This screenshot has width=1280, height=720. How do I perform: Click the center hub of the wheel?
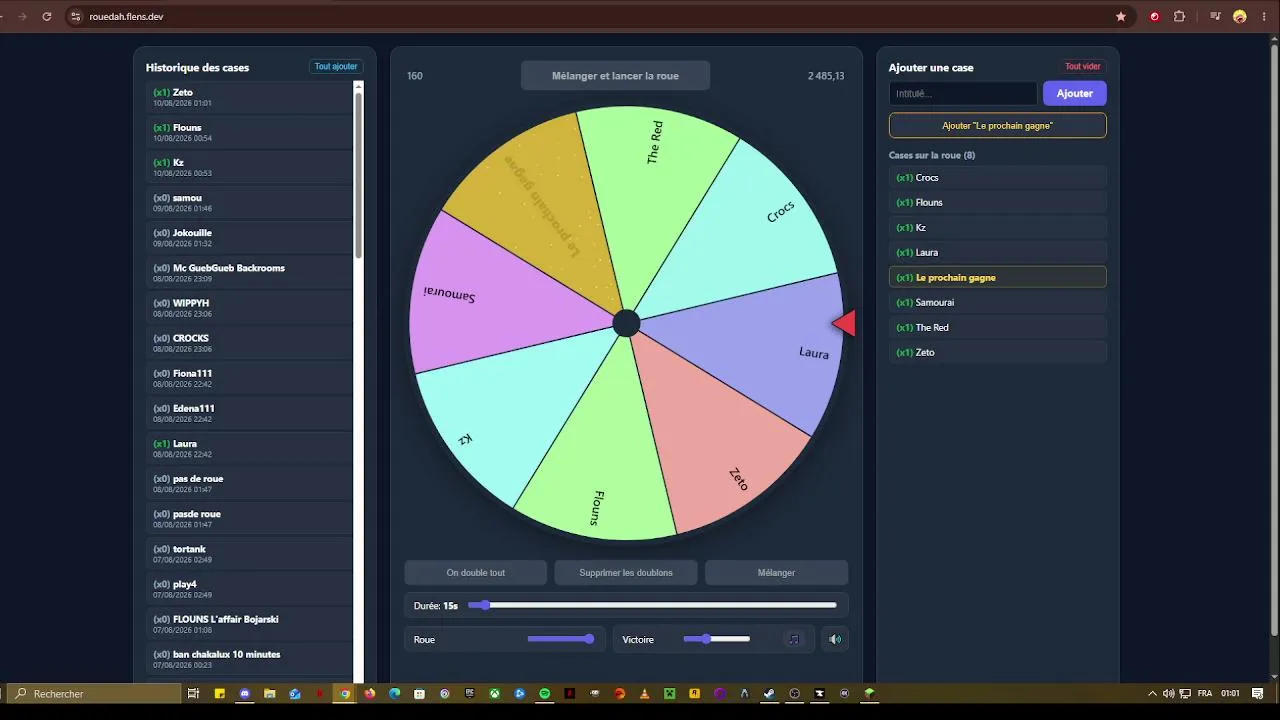click(626, 323)
